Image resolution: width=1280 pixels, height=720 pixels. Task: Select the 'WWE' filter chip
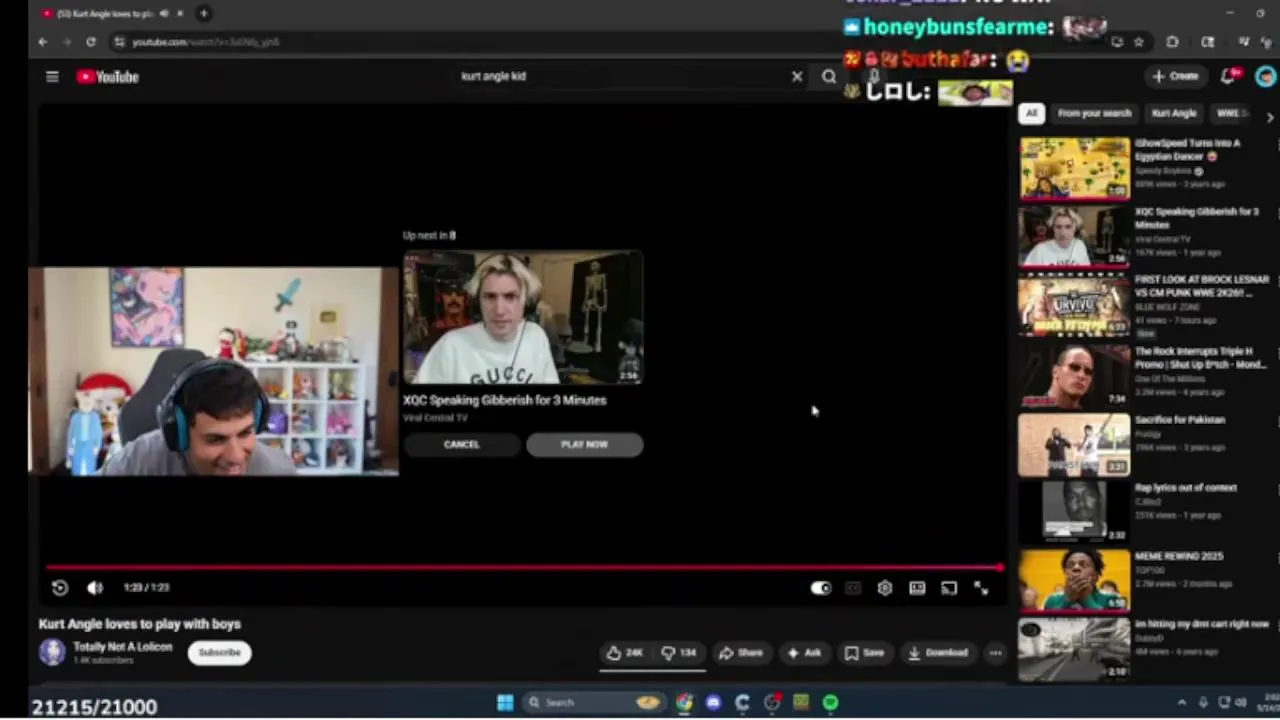point(1231,113)
